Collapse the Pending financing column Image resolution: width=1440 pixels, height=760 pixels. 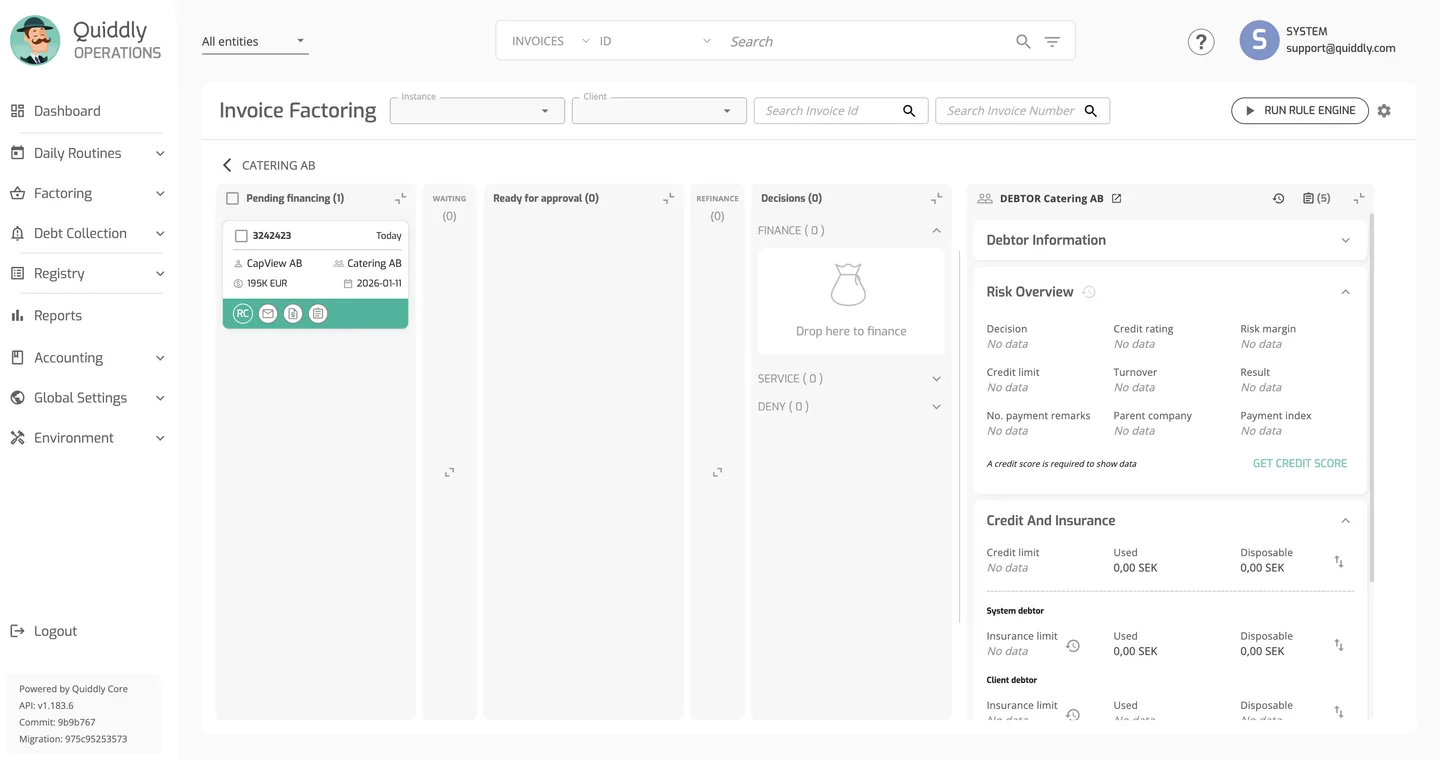click(400, 198)
